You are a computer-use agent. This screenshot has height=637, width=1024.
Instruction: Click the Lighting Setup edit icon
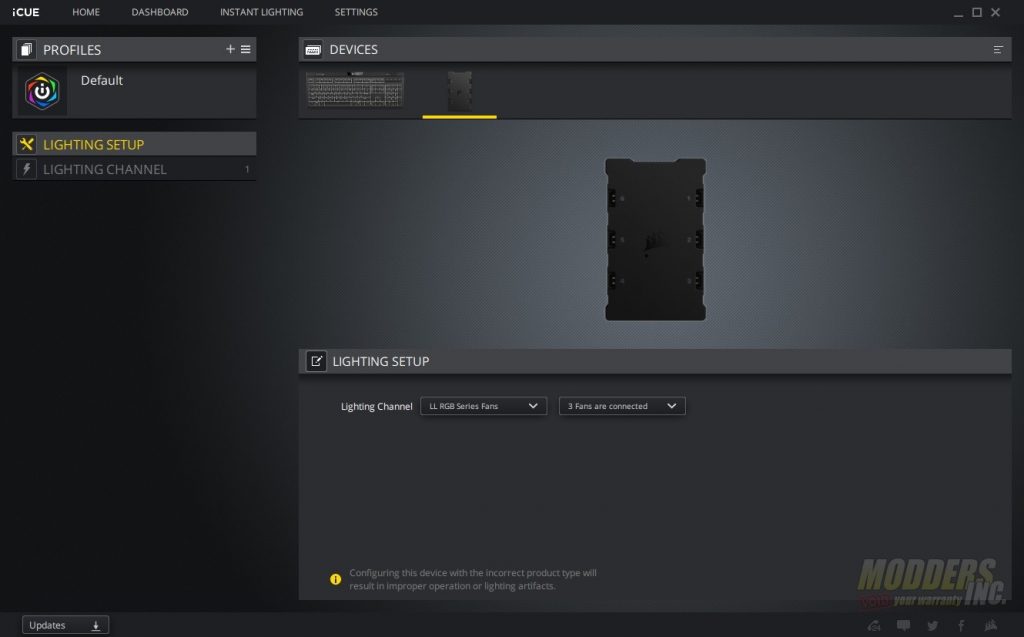click(x=316, y=361)
